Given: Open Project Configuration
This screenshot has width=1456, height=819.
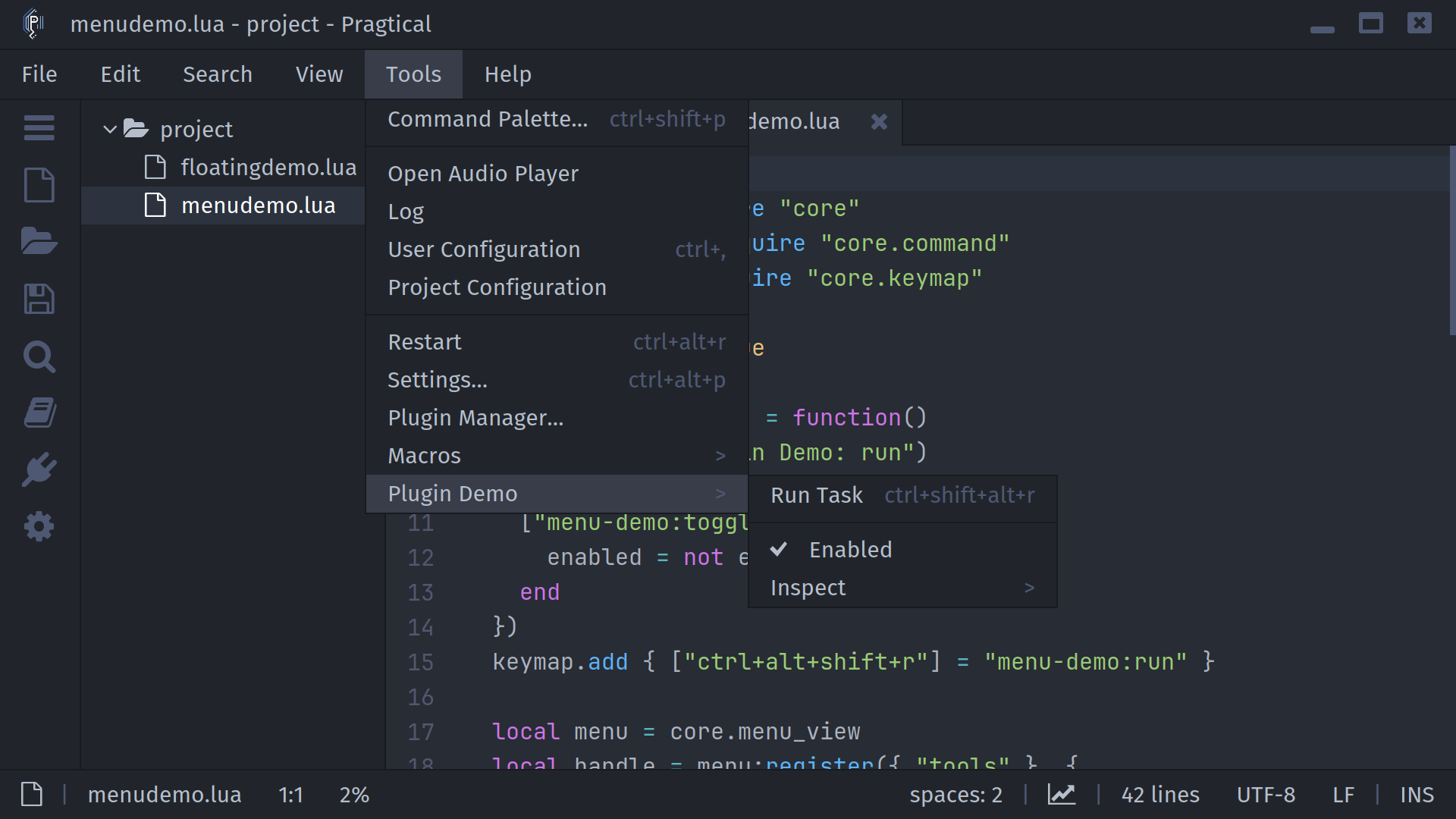Looking at the screenshot, I should (x=557, y=287).
